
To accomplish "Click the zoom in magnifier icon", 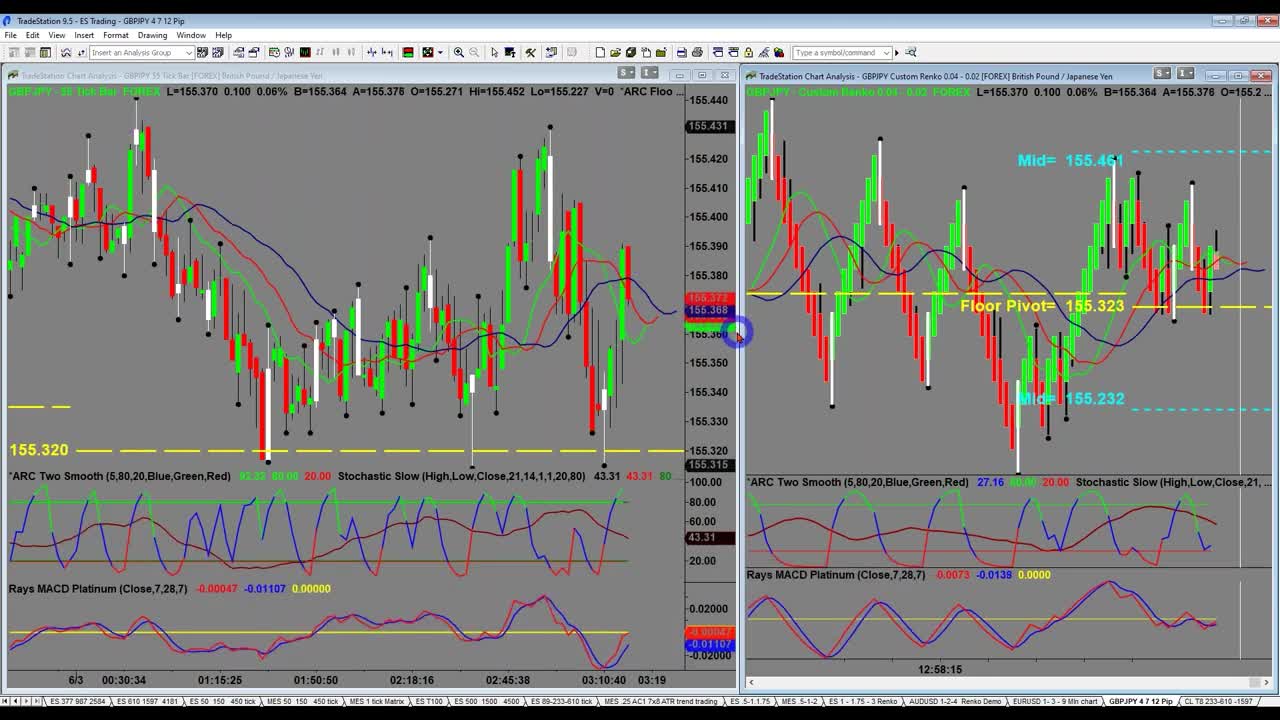I will coord(458,52).
